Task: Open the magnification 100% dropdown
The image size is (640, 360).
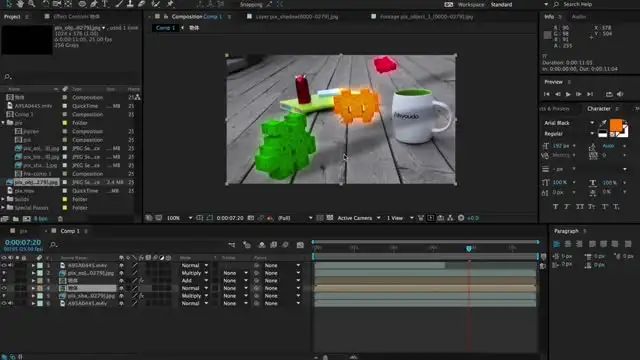Action: click(x=179, y=218)
